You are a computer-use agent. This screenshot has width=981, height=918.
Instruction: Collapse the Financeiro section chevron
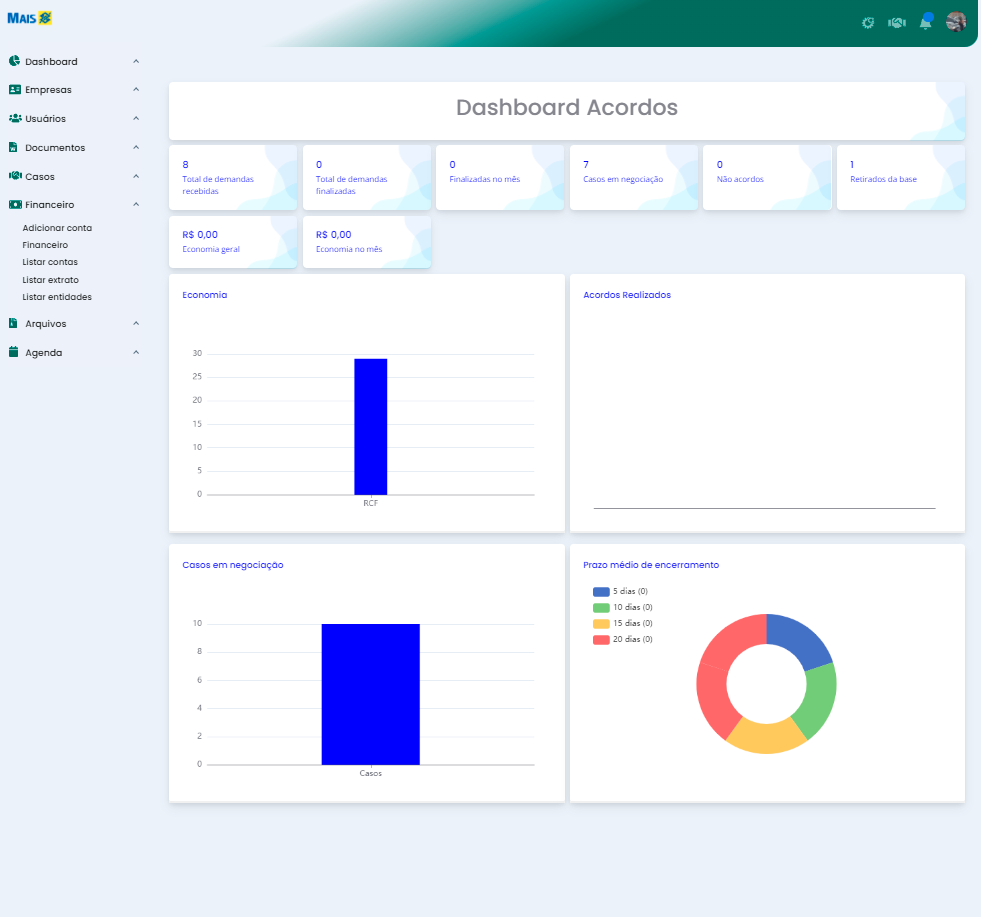tap(136, 204)
